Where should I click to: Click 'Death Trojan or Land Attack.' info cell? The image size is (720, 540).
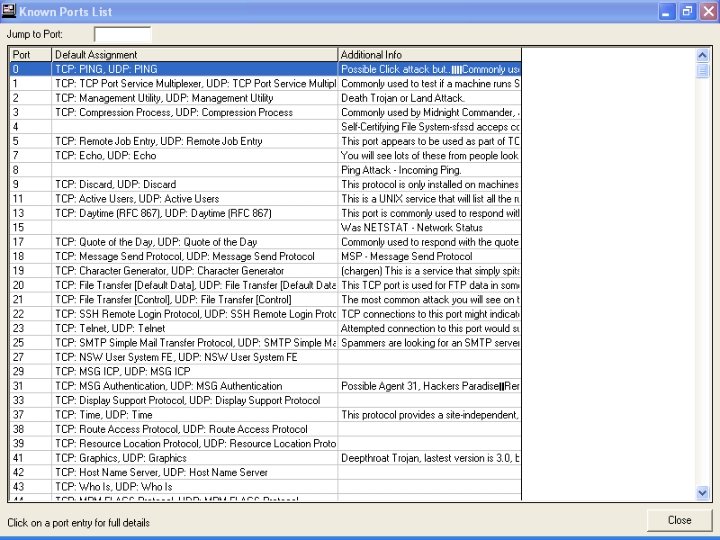[429, 98]
